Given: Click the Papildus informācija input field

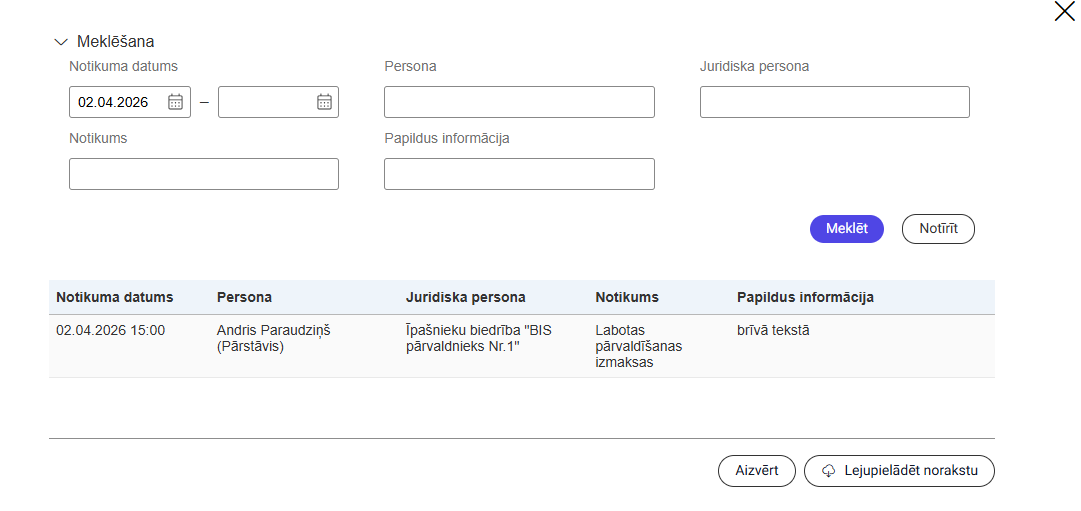Looking at the screenshot, I should tap(519, 174).
